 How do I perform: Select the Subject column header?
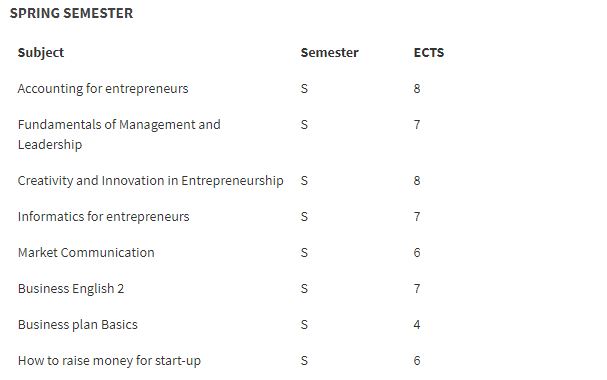(x=41, y=53)
